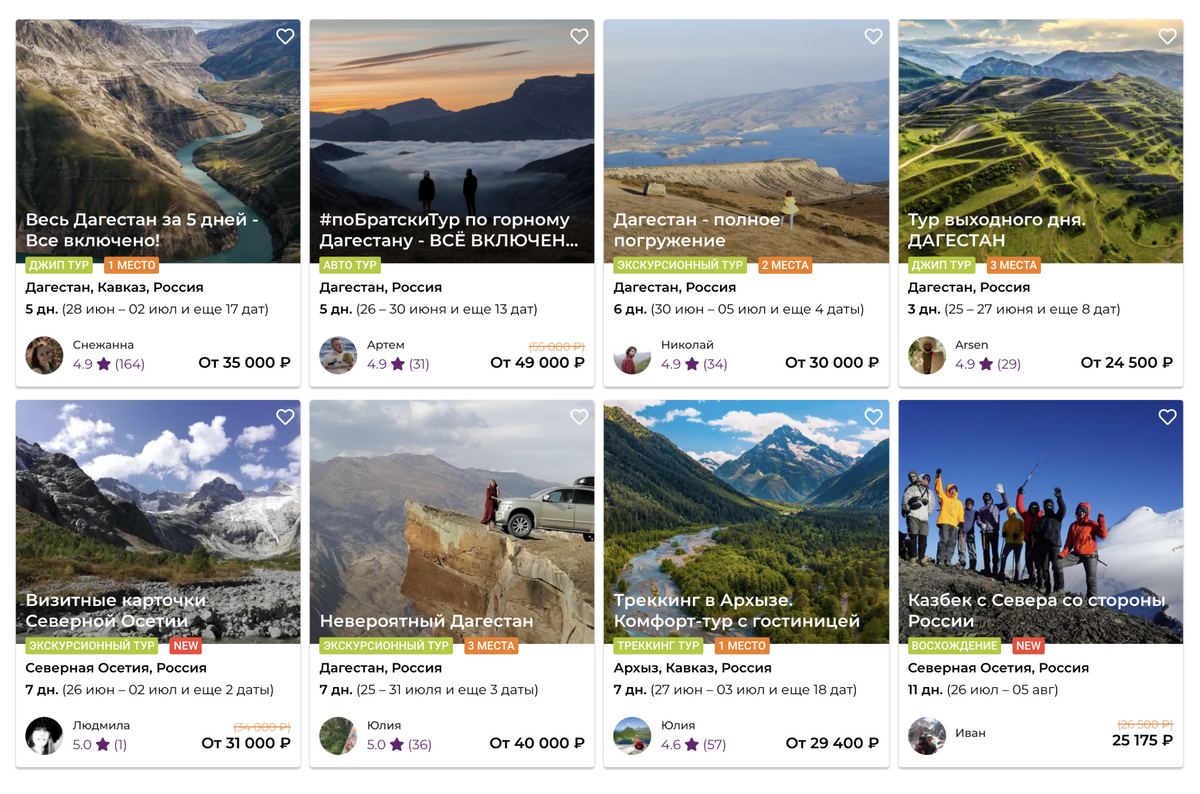Open guide Николай's profile picture
This screenshot has width=1200, height=794.
[632, 355]
